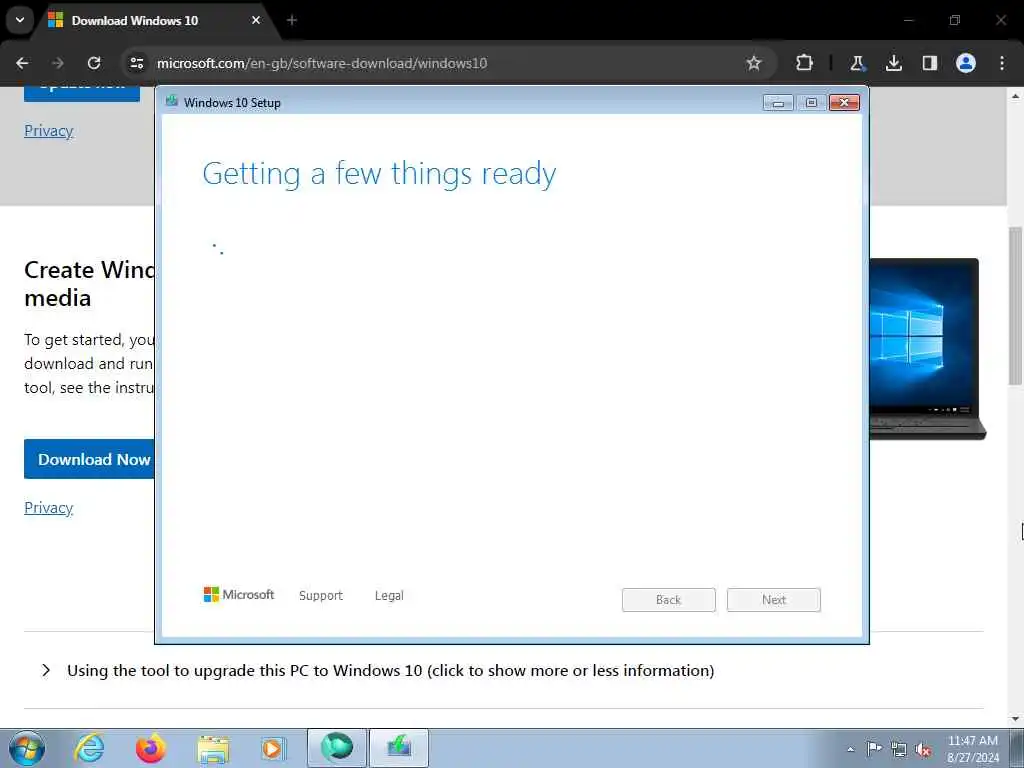This screenshot has height=768, width=1024.
Task: Switch to the green browser taskbar icon
Action: coord(337,748)
